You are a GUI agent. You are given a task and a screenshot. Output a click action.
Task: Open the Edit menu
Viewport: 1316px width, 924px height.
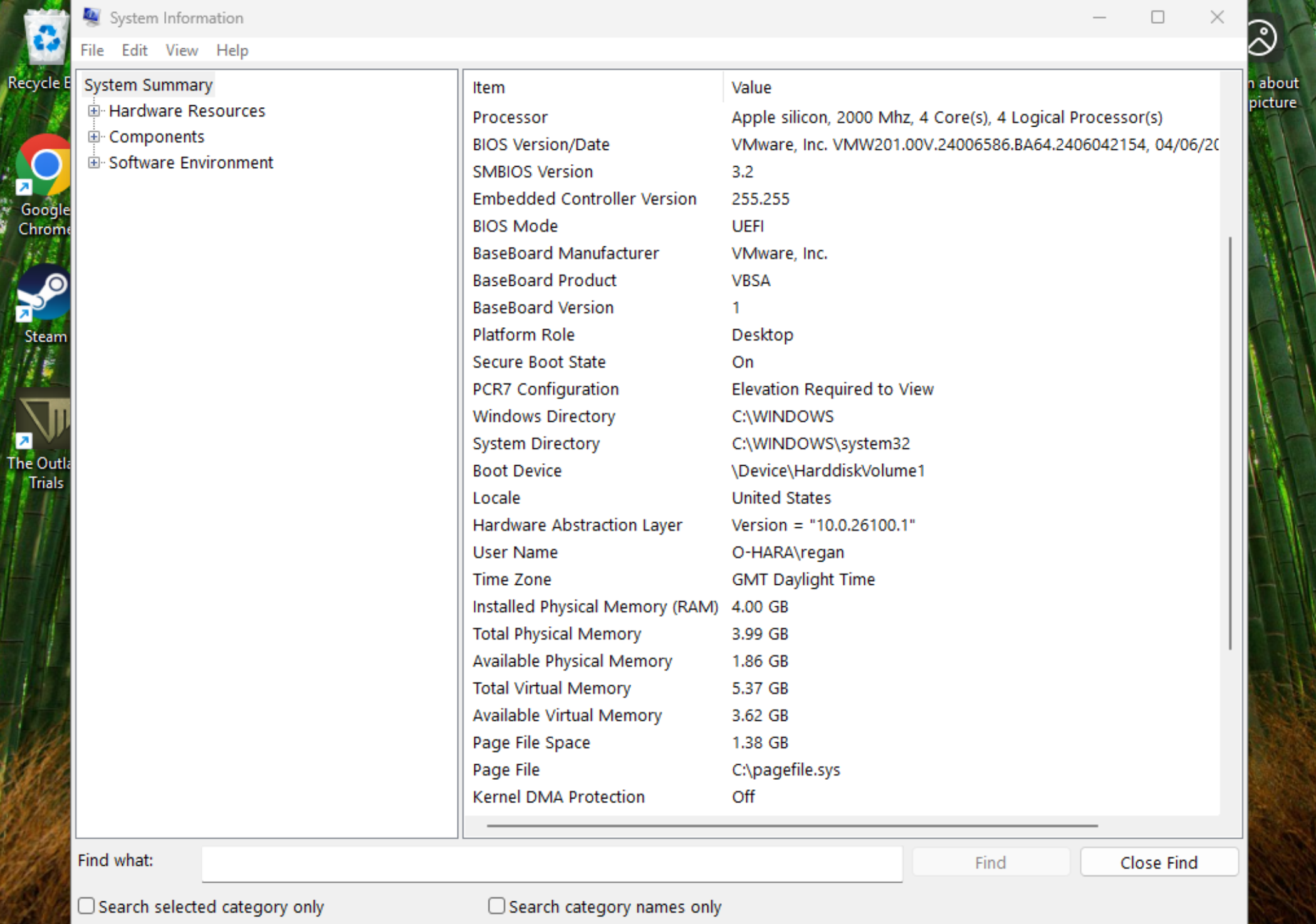tap(134, 50)
